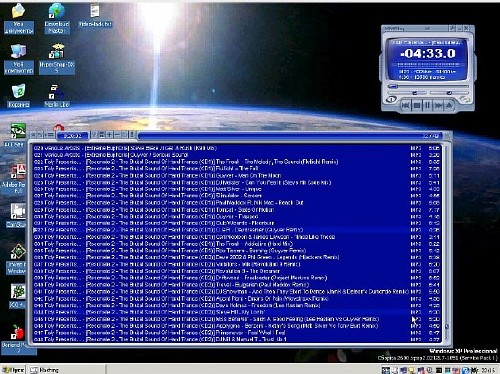Click the system tray clock
The width and height of the screenshot is (500, 374).
(489, 370)
